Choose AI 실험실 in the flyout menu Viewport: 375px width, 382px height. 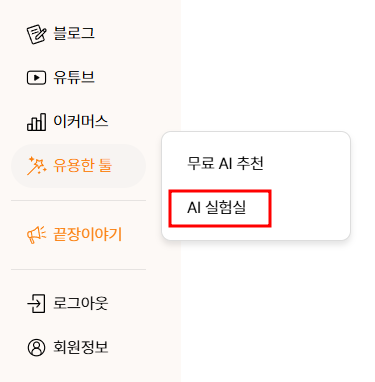click(x=217, y=207)
